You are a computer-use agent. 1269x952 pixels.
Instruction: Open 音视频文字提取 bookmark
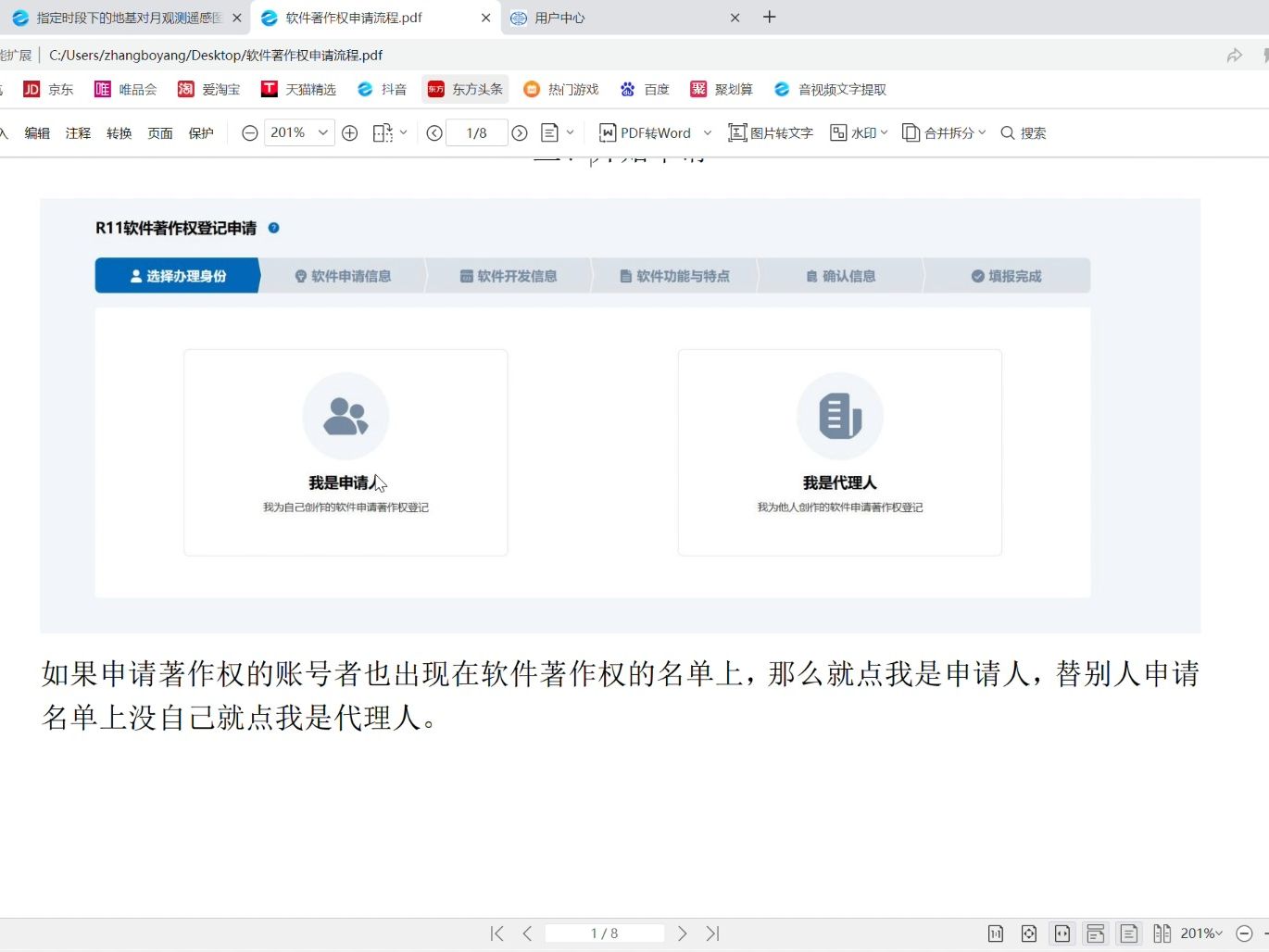point(830,89)
